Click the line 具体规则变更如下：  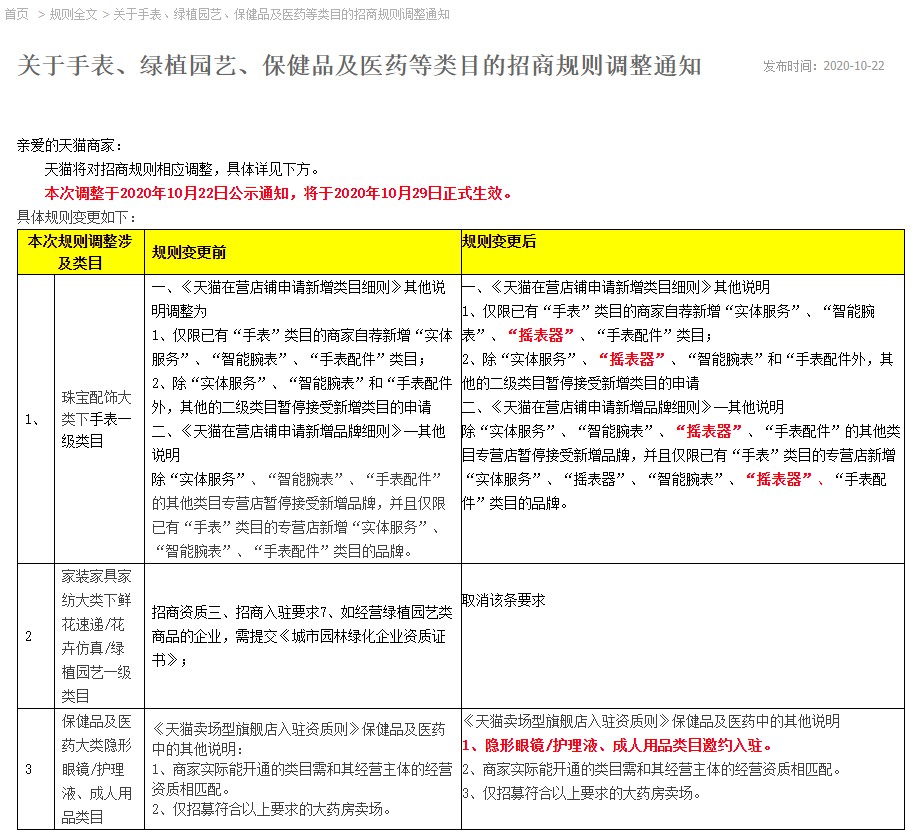coord(77,217)
